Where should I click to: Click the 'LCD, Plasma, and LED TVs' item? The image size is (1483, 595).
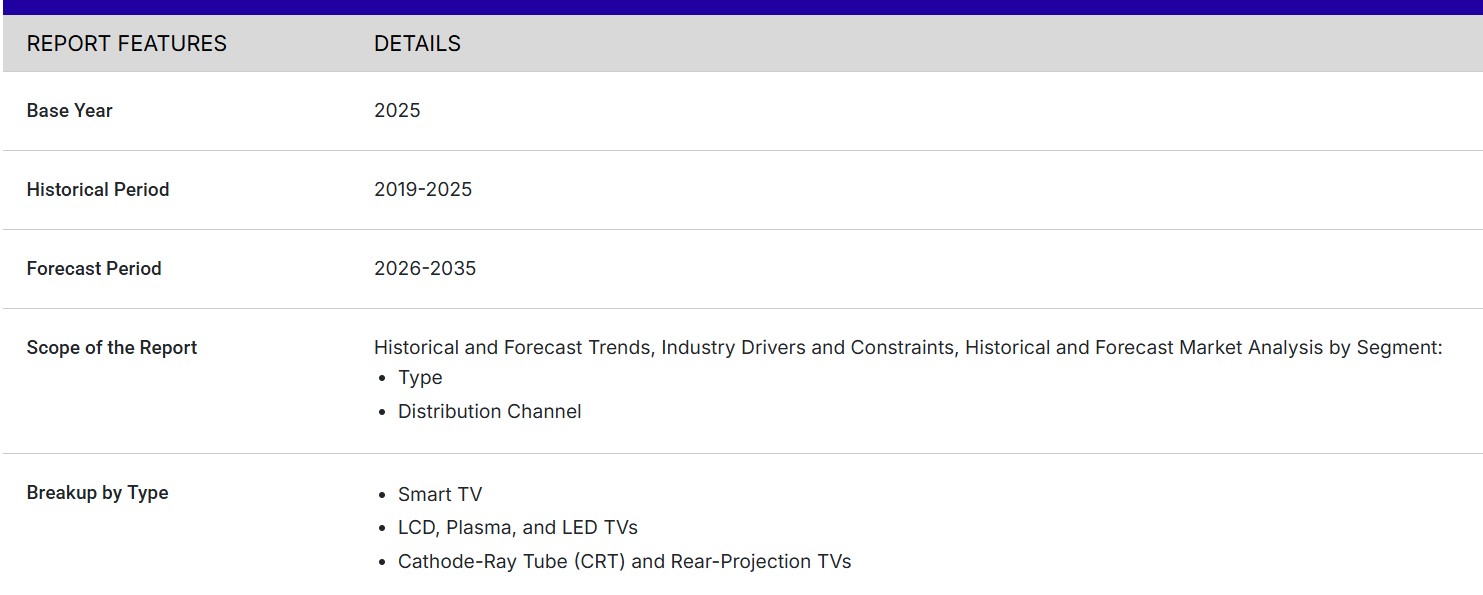point(517,528)
